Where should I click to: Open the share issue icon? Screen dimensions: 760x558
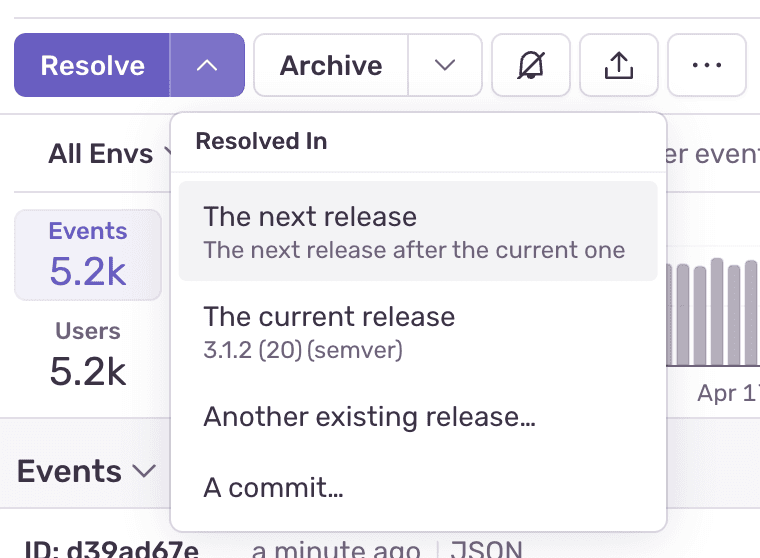[619, 66]
